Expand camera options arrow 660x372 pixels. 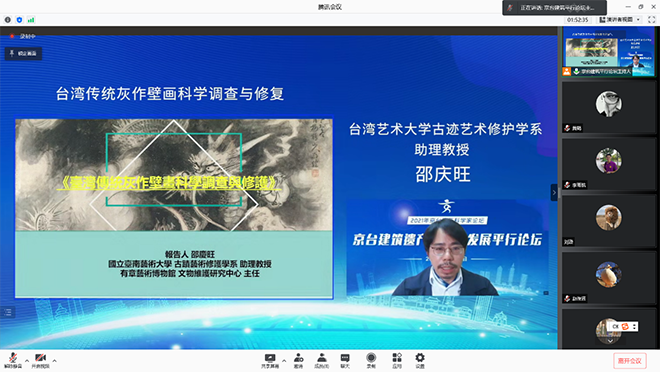[x=54, y=361]
